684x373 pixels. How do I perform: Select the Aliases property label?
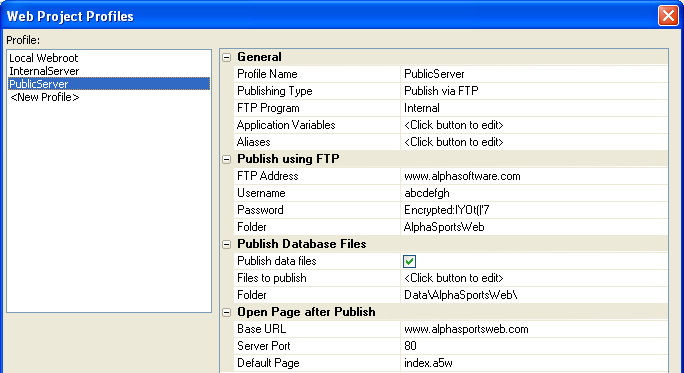(253, 142)
